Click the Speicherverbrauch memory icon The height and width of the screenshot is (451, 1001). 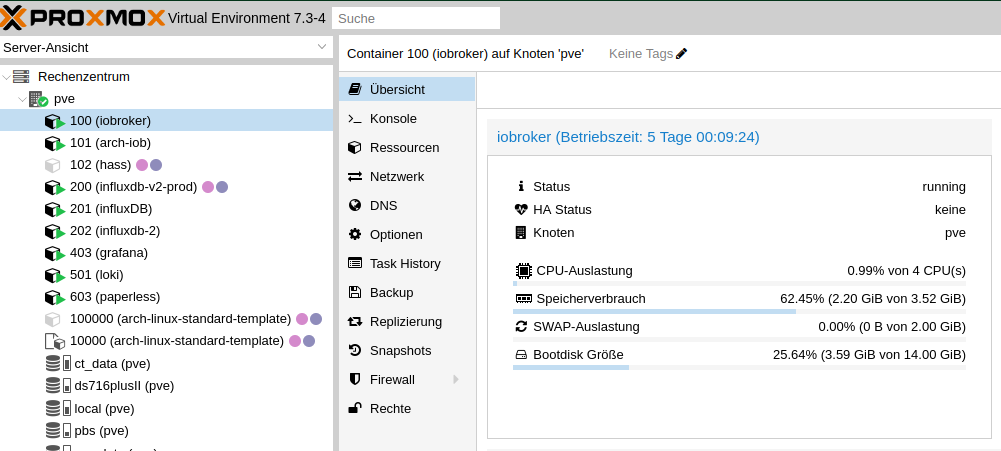tap(523, 298)
